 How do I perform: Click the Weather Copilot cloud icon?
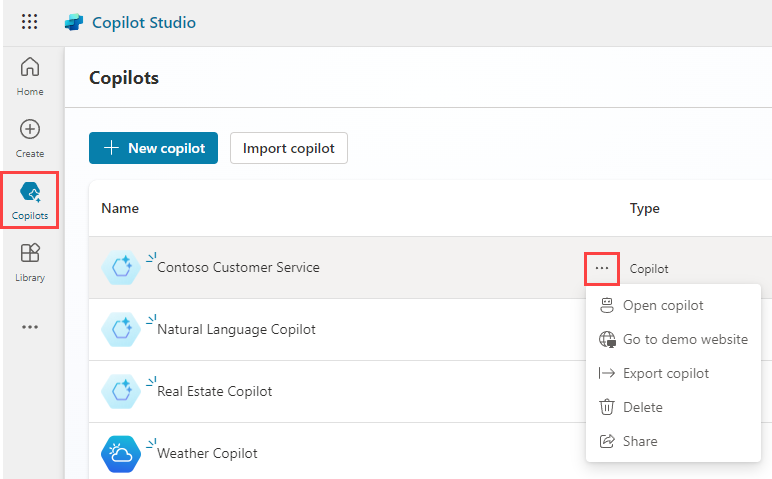(x=121, y=453)
